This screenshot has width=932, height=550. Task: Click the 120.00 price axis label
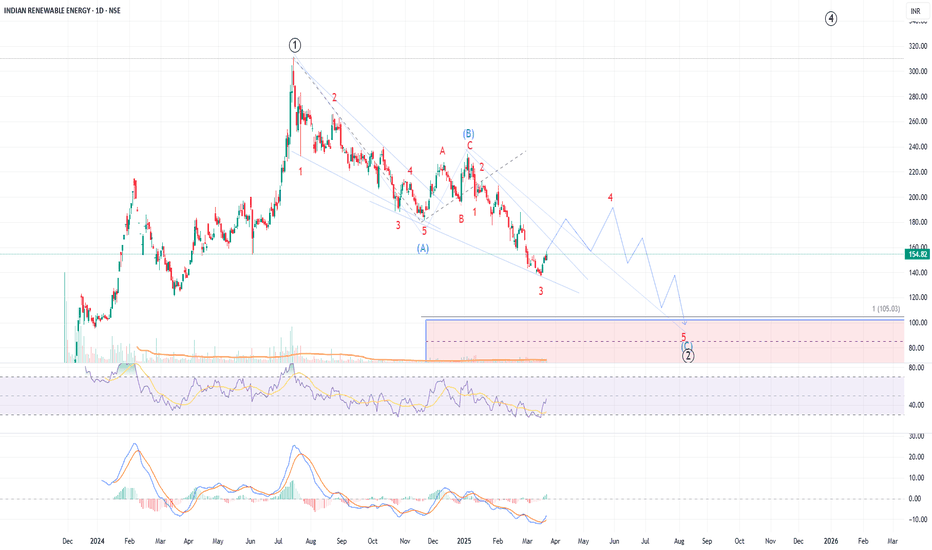pyautogui.click(x=918, y=298)
